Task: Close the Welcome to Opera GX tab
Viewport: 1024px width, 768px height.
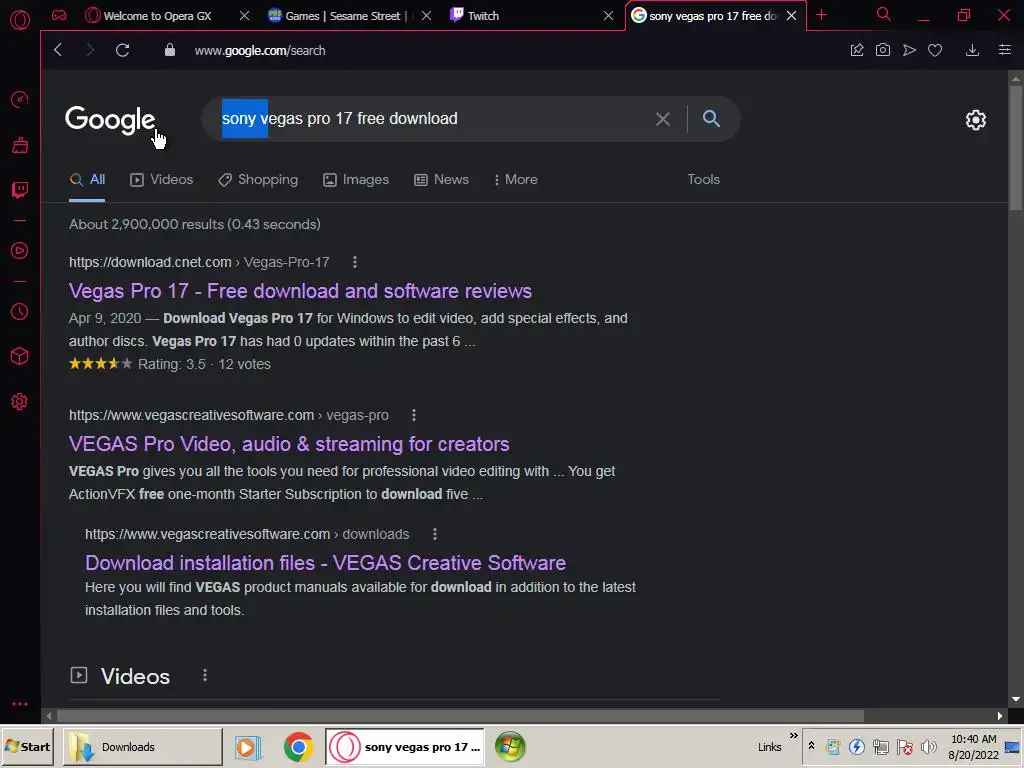Action: 244,15
